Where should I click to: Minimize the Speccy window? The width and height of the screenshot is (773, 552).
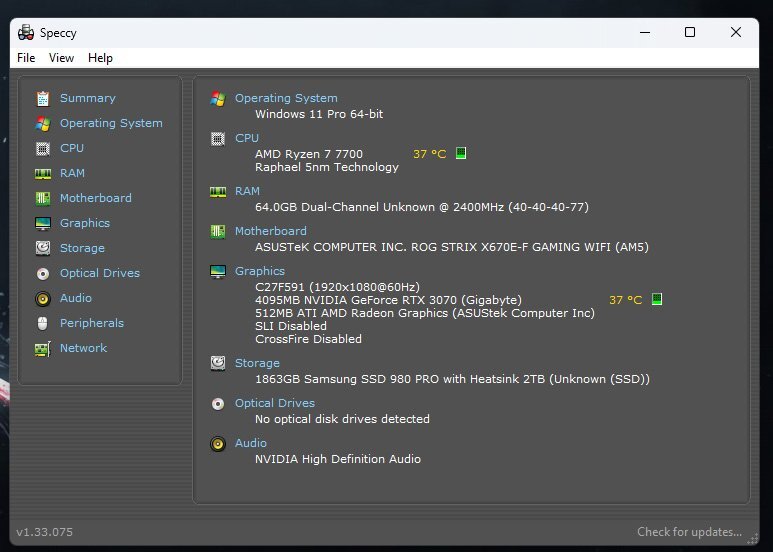click(x=645, y=33)
